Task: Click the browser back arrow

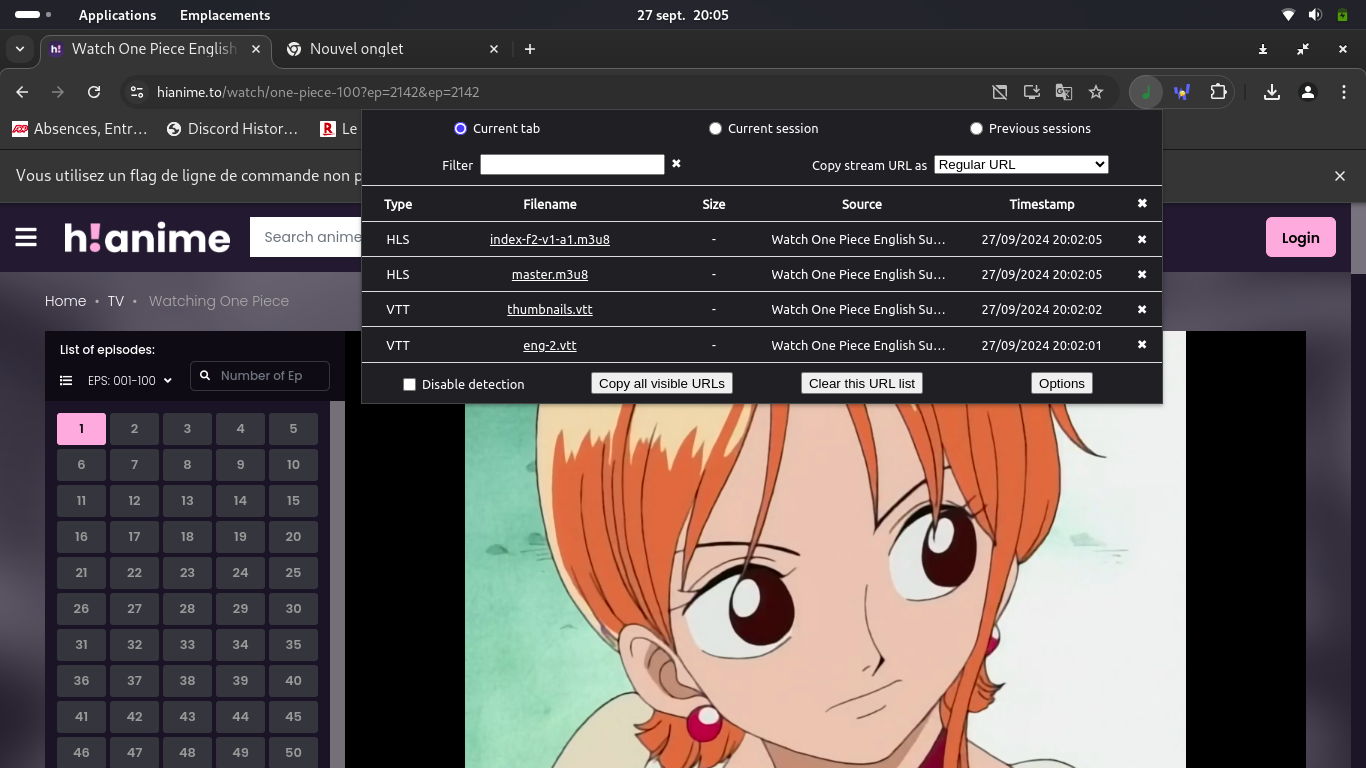Action: point(22,92)
